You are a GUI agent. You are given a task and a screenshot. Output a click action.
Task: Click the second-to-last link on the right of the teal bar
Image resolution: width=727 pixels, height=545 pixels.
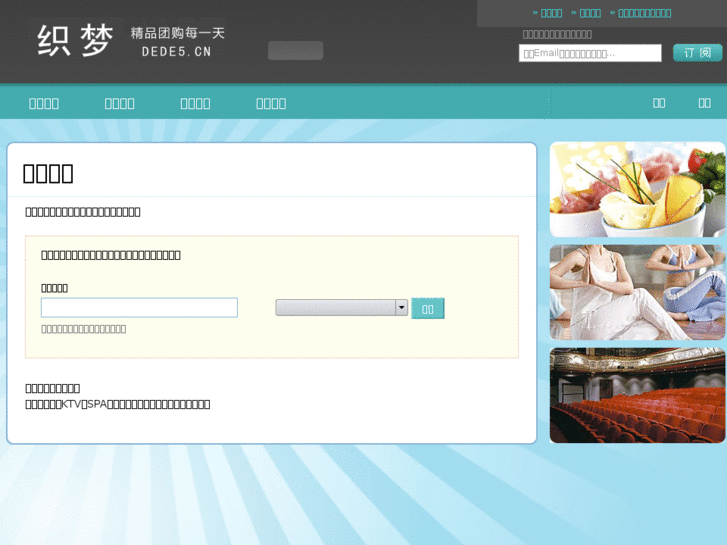(659, 103)
